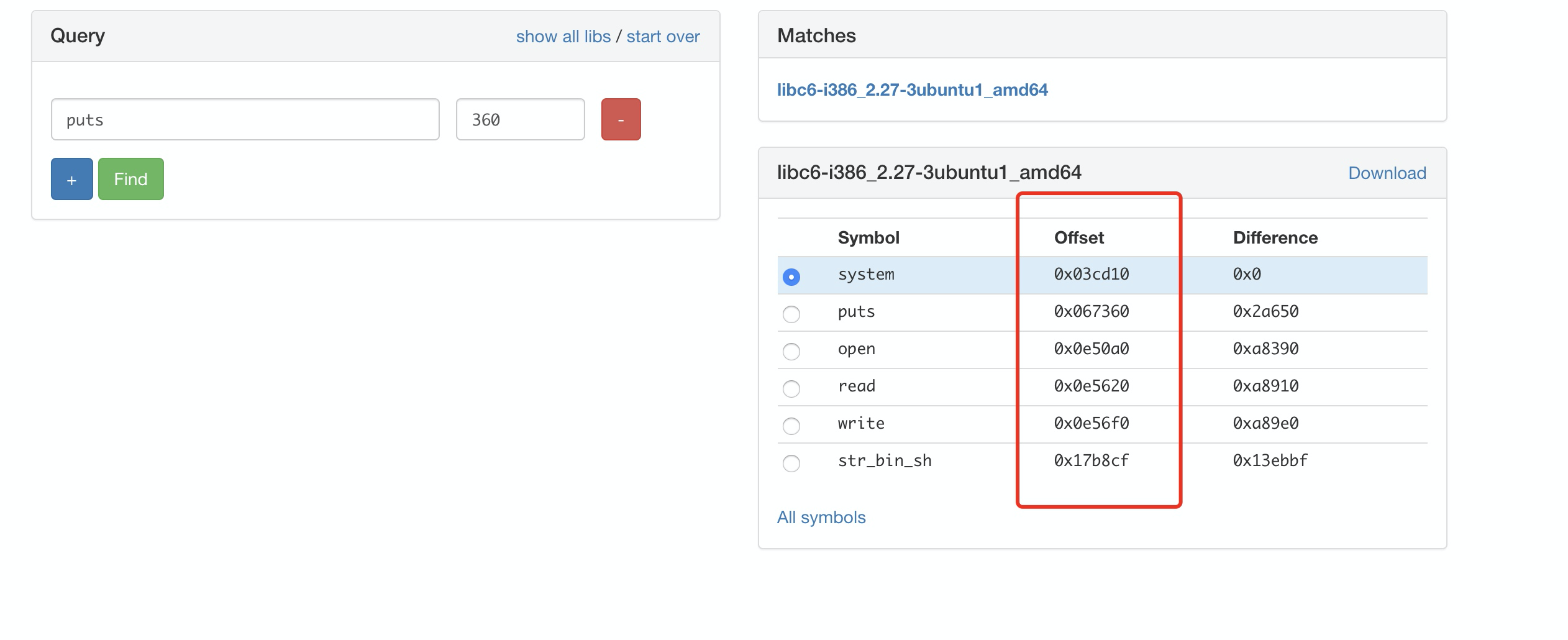The width and height of the screenshot is (1568, 640).
Task: Click the start over link
Action: (663, 37)
